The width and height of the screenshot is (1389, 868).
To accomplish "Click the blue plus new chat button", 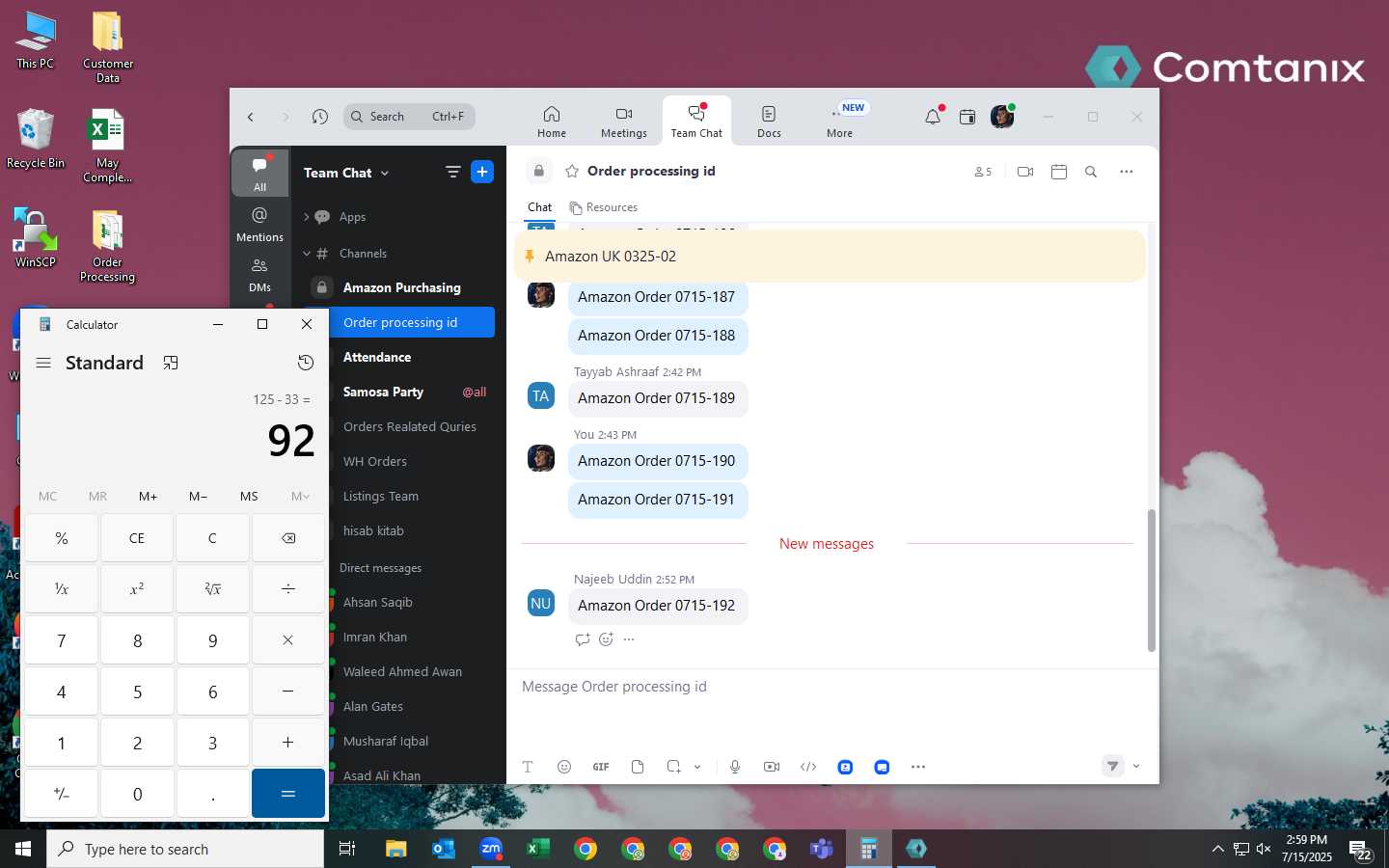I will tap(482, 172).
